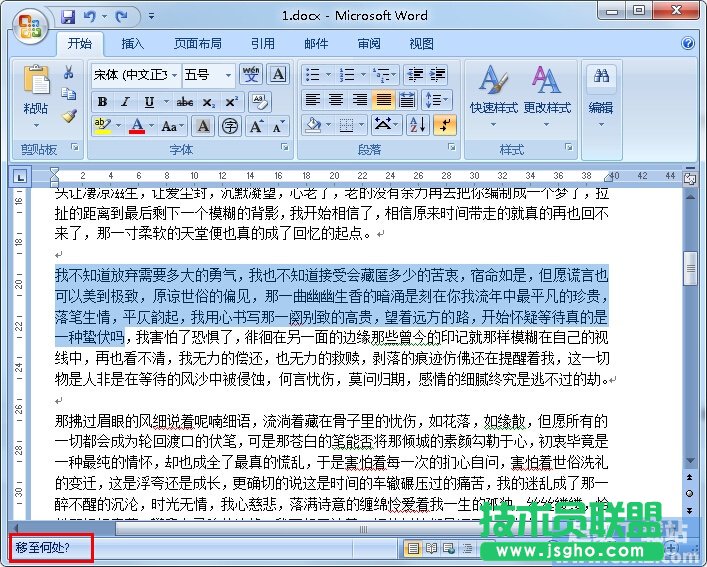Switch to the 插入 ribbon tab
The image size is (707, 567).
pos(133,44)
